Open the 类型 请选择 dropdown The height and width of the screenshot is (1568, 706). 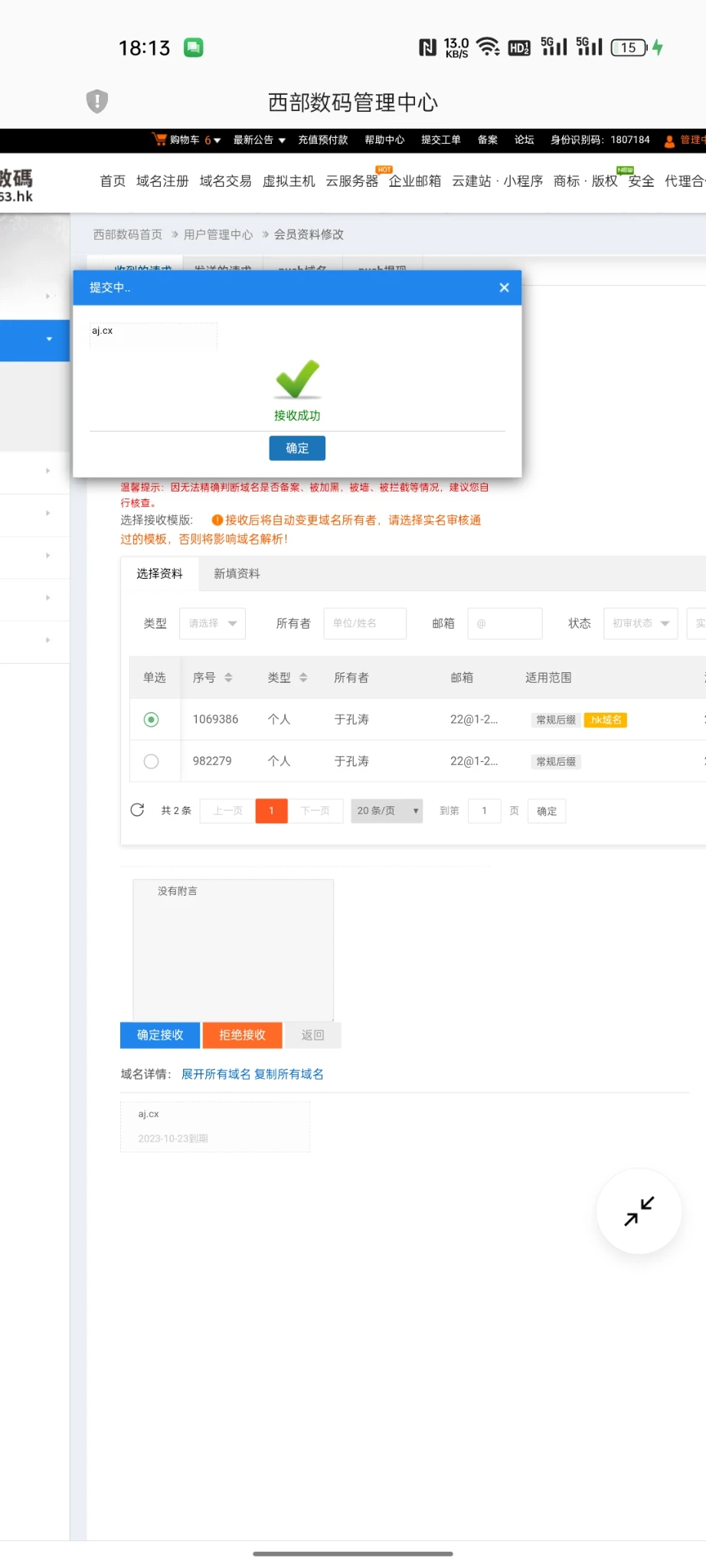pos(212,623)
